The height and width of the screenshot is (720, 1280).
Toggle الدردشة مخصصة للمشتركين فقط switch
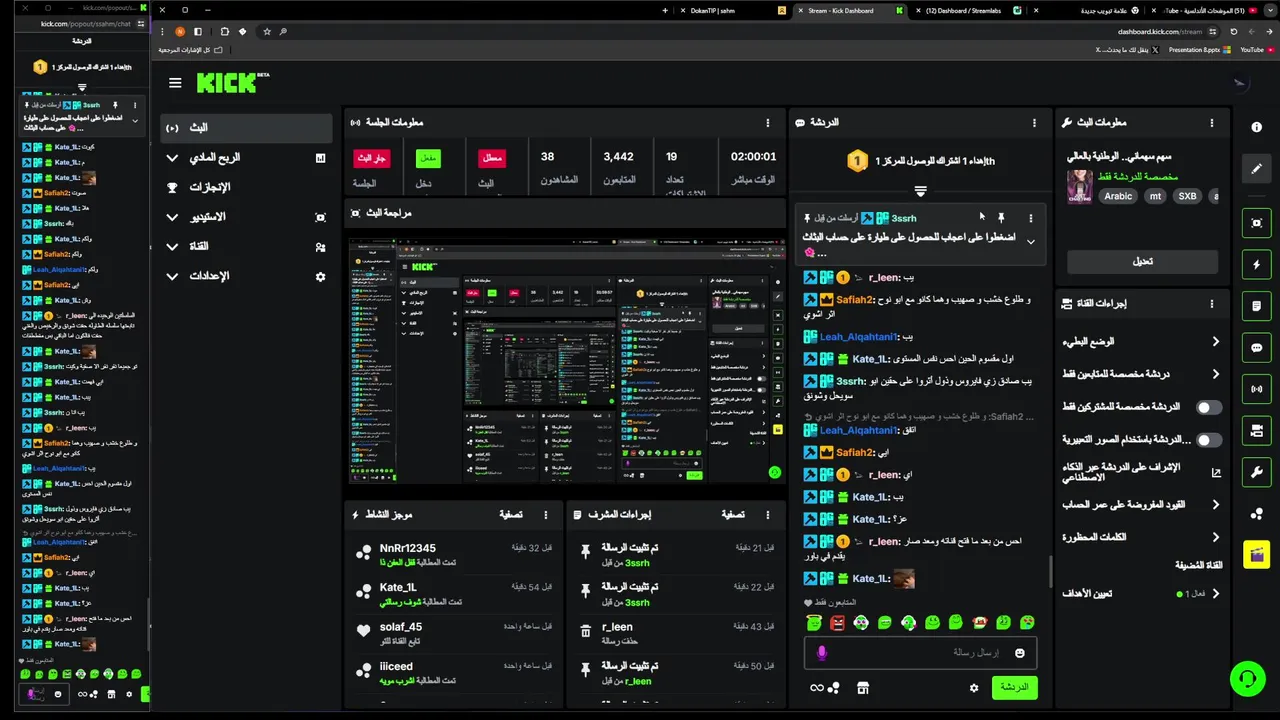click(1209, 407)
